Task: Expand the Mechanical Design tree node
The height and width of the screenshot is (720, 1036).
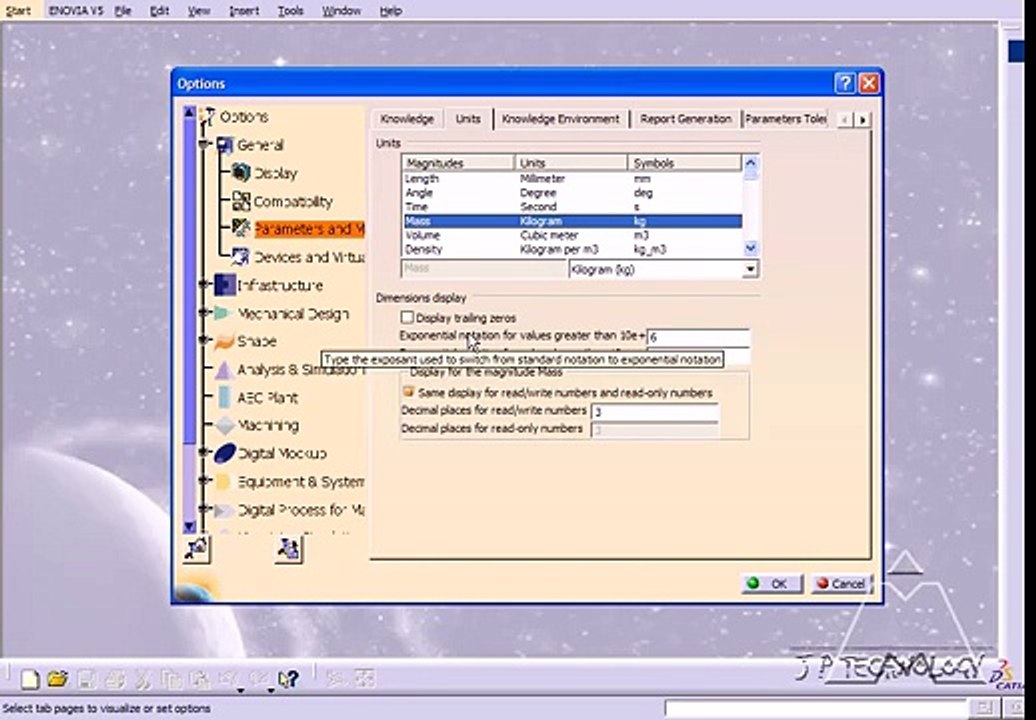Action: [204, 313]
